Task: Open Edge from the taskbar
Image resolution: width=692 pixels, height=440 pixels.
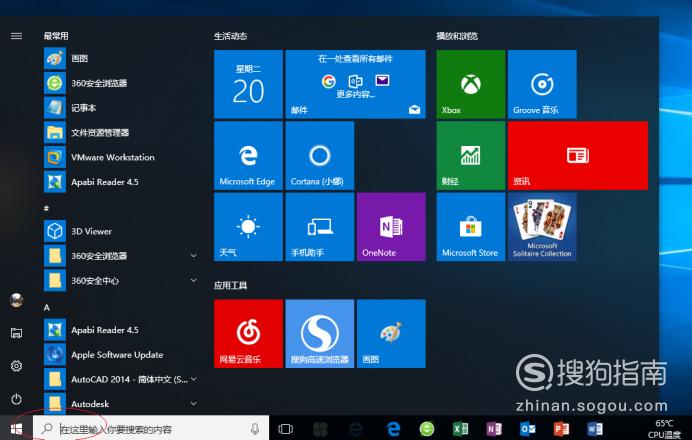Action: [393, 429]
